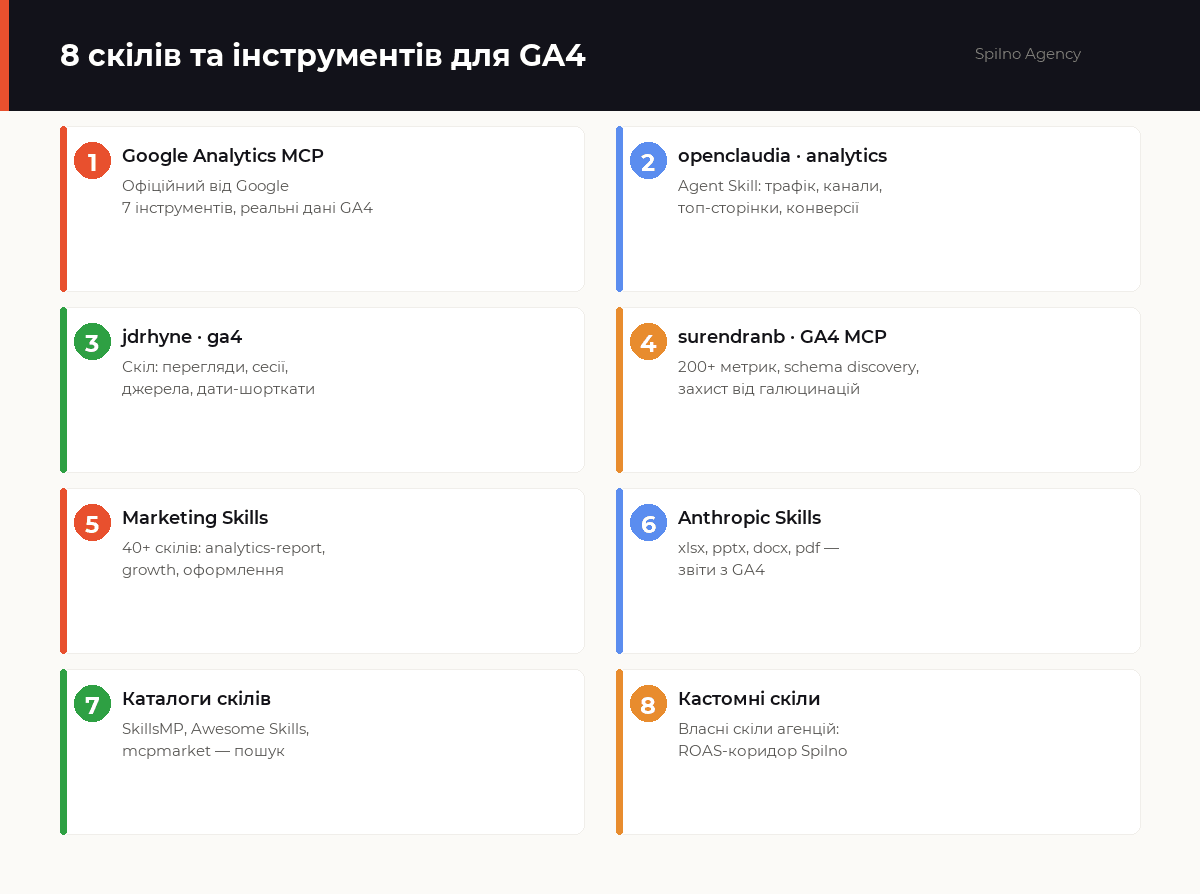
Task: Click 'звіти з GA4' line
Action: 721,570
